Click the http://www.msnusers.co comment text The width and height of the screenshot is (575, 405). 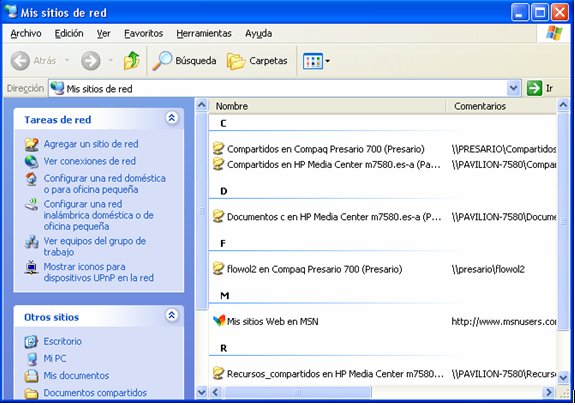point(504,322)
